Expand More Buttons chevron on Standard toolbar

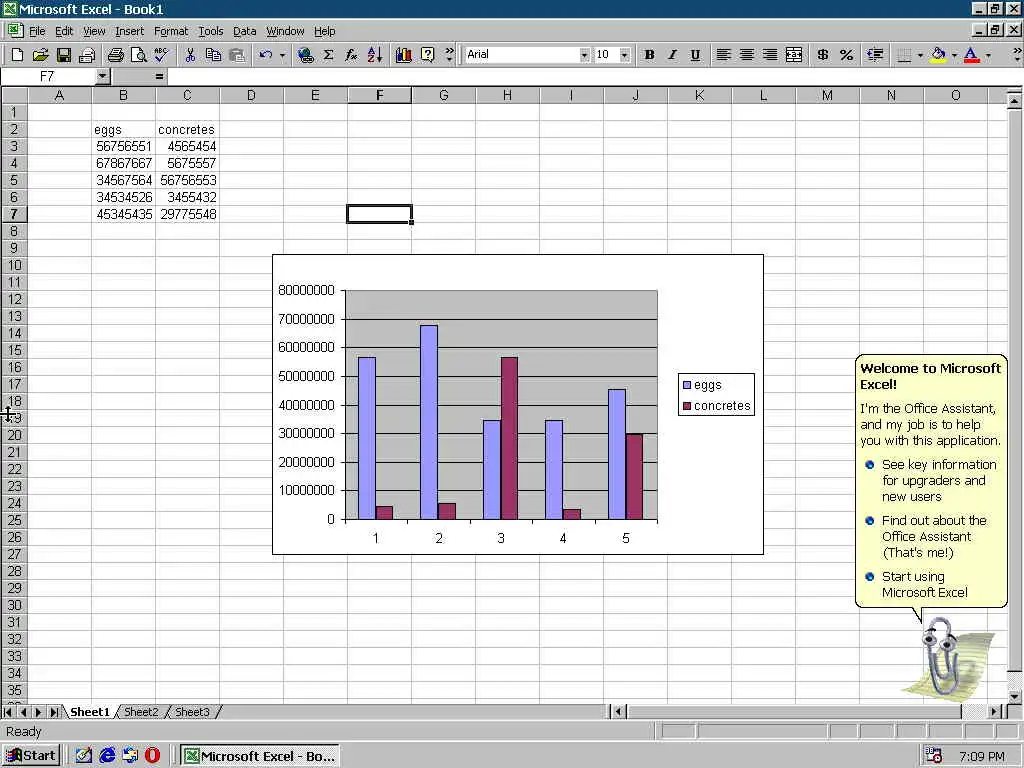click(x=449, y=55)
